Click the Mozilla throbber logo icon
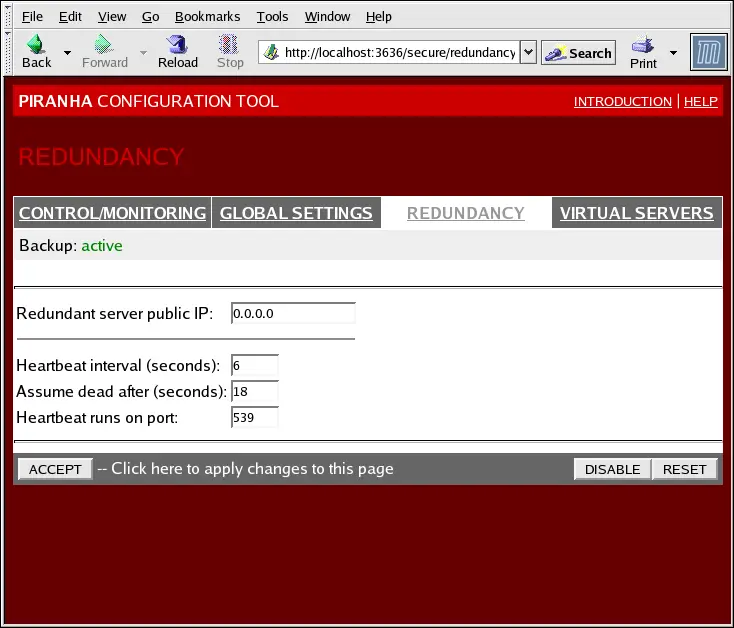 (x=709, y=52)
